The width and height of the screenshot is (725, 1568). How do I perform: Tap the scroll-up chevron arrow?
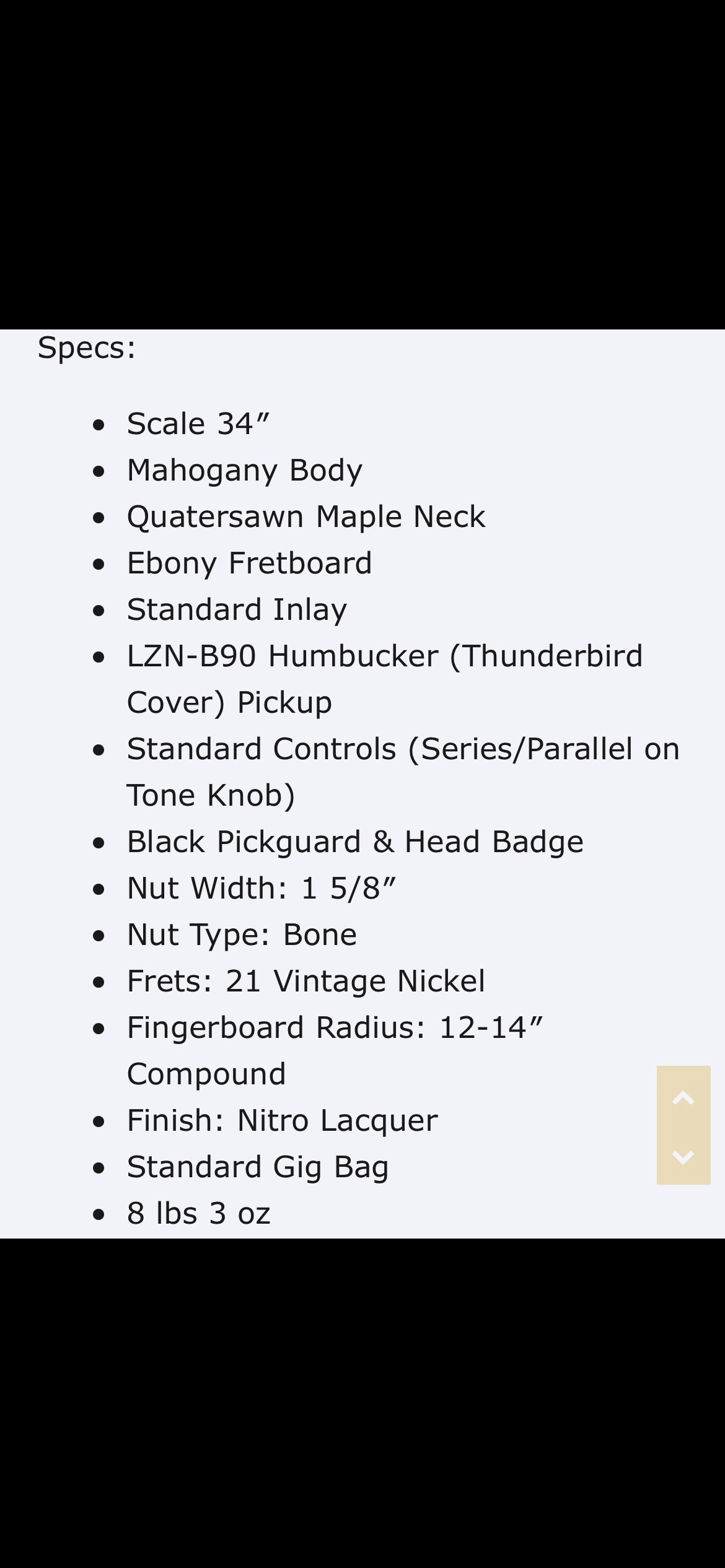click(x=683, y=1098)
